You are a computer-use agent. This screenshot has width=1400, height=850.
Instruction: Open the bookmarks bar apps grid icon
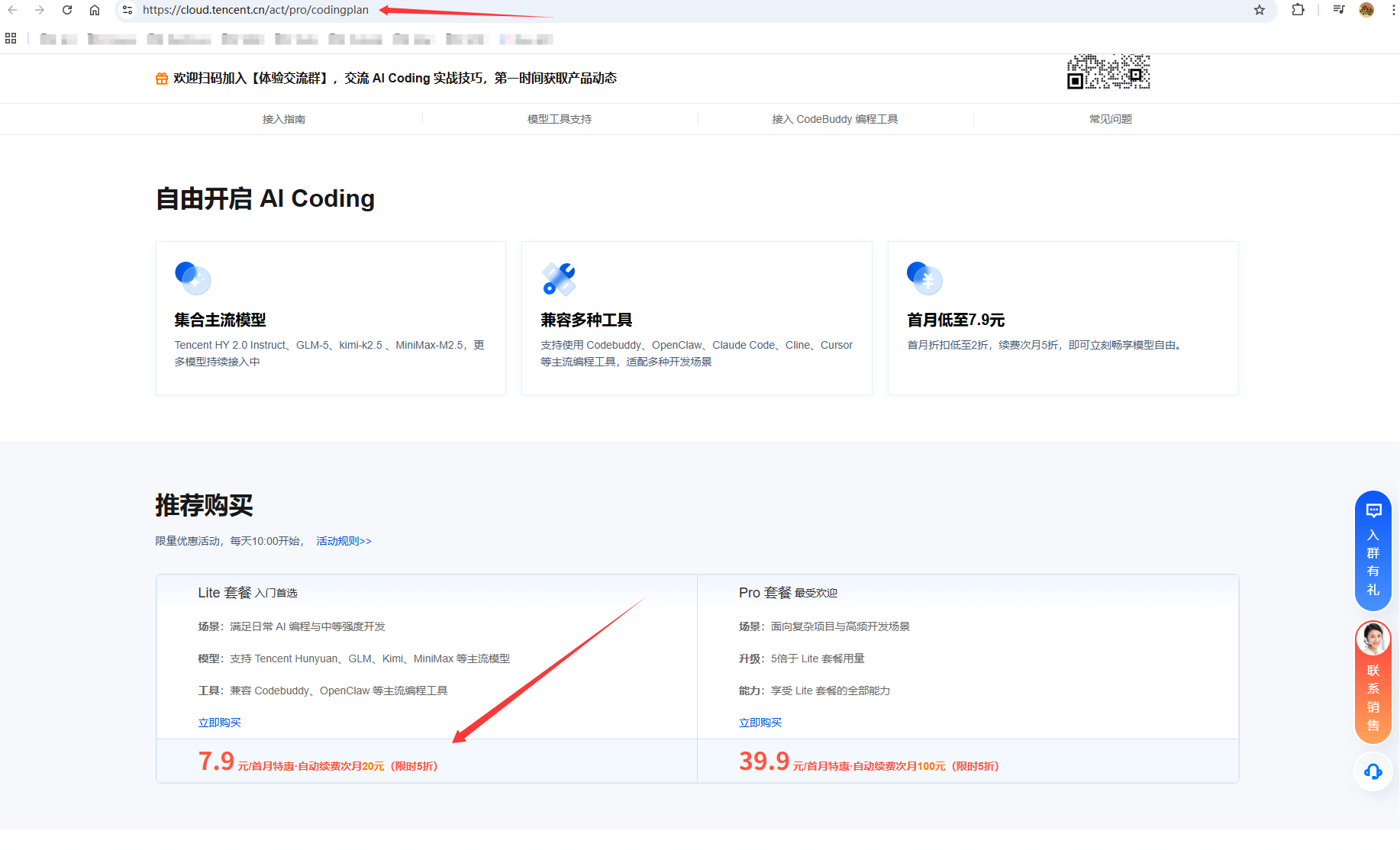point(11,38)
